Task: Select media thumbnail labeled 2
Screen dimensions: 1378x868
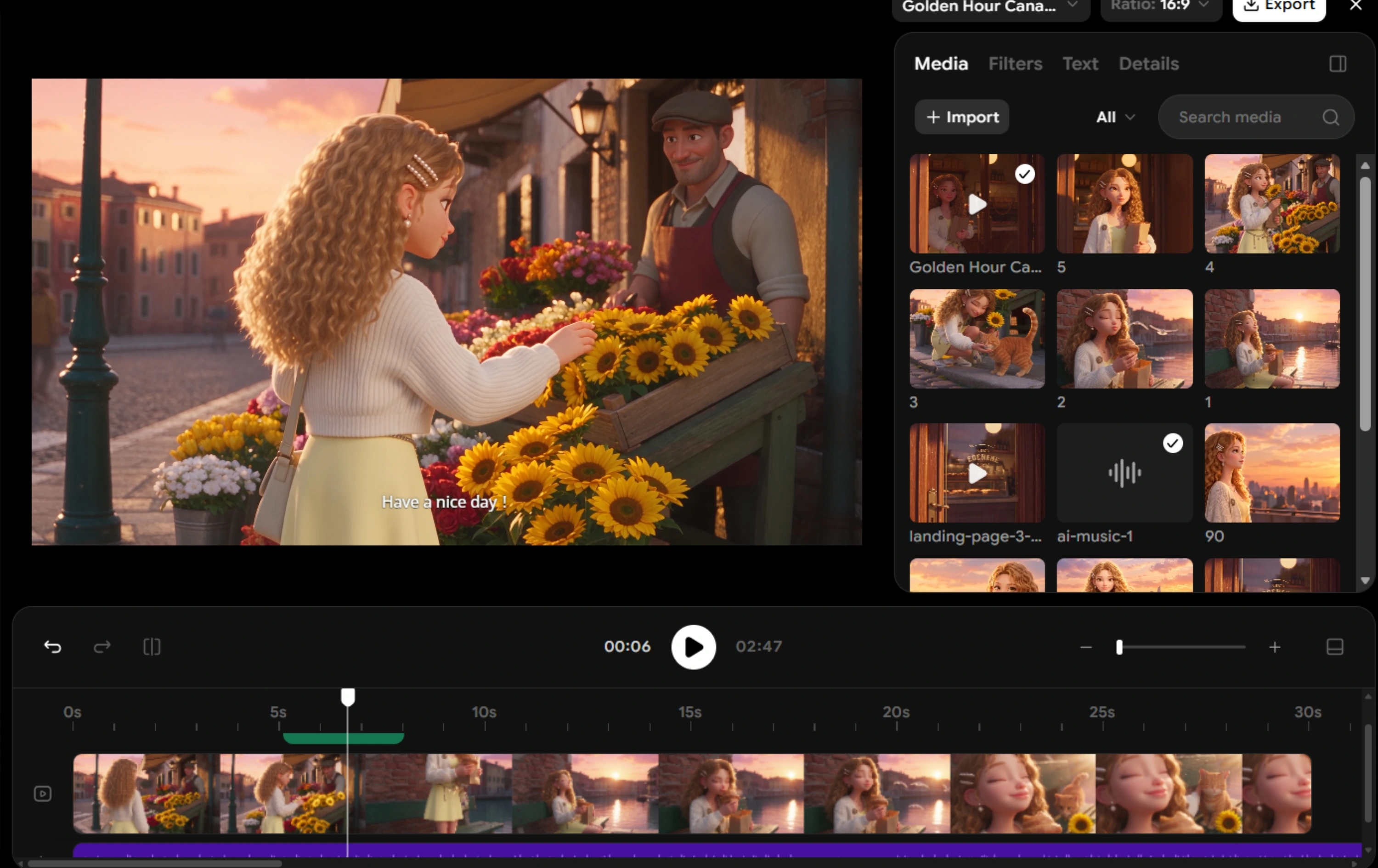Action: coord(1124,339)
